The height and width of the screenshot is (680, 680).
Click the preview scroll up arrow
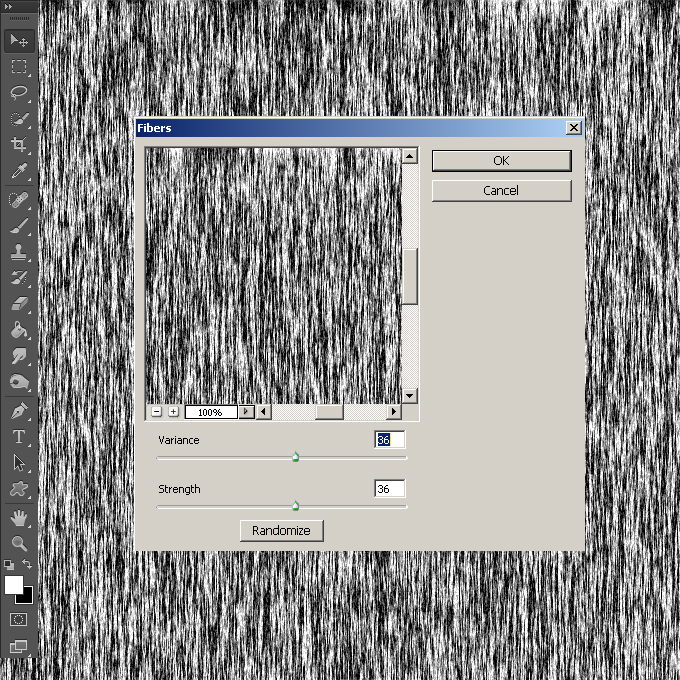coord(409,156)
